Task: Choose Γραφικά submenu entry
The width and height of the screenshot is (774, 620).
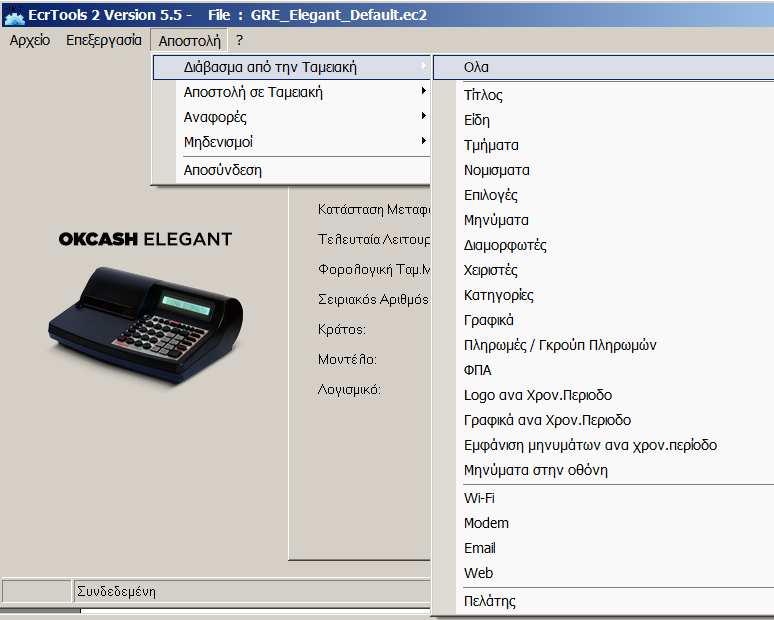Action: (x=603, y=320)
